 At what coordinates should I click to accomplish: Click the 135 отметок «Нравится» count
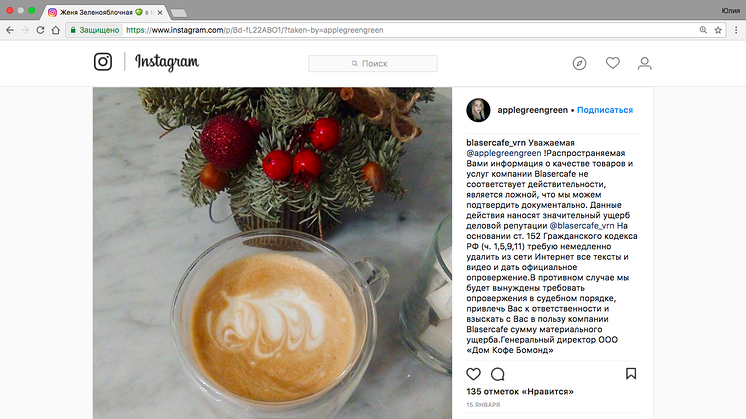[520, 391]
